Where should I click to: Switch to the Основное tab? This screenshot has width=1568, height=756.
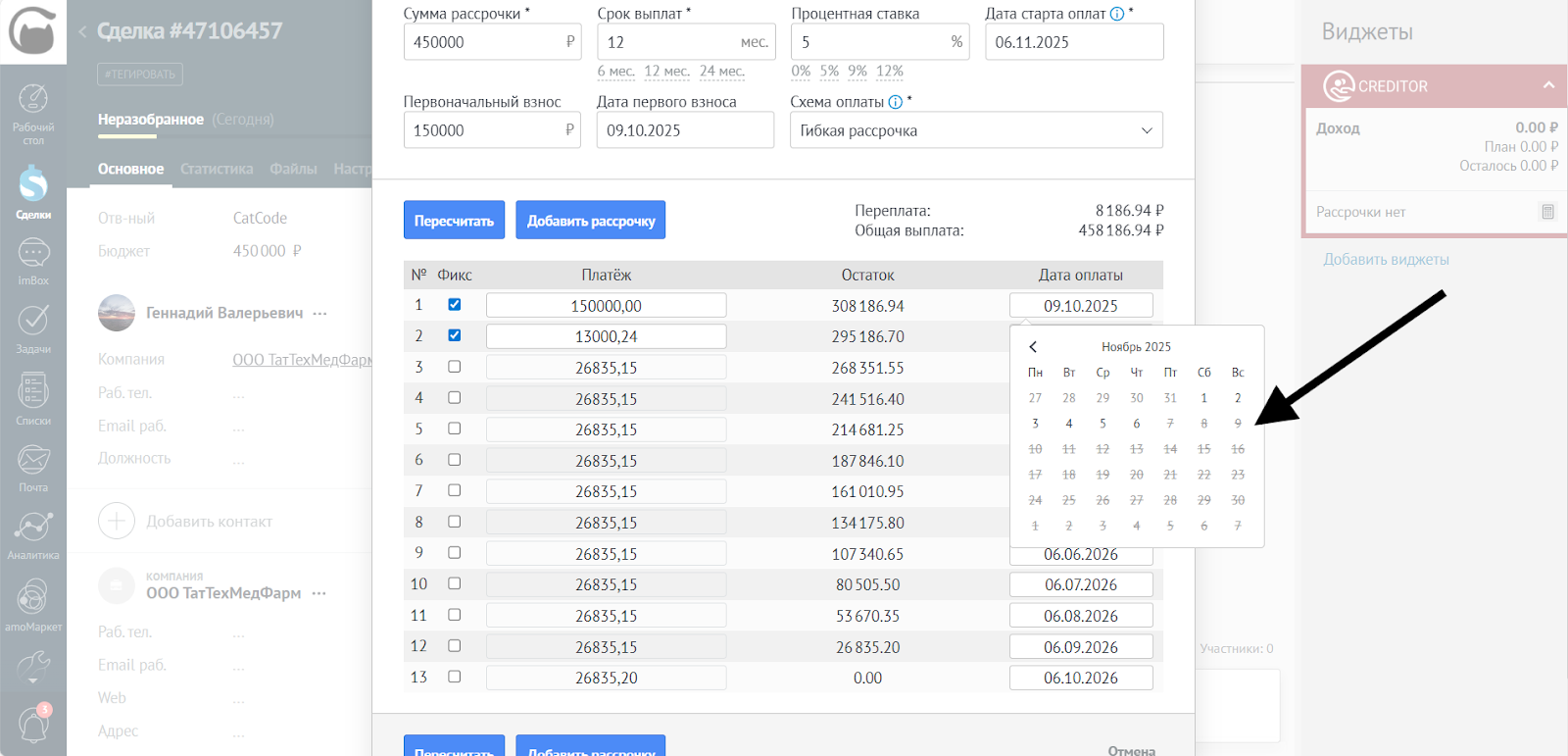point(130,169)
